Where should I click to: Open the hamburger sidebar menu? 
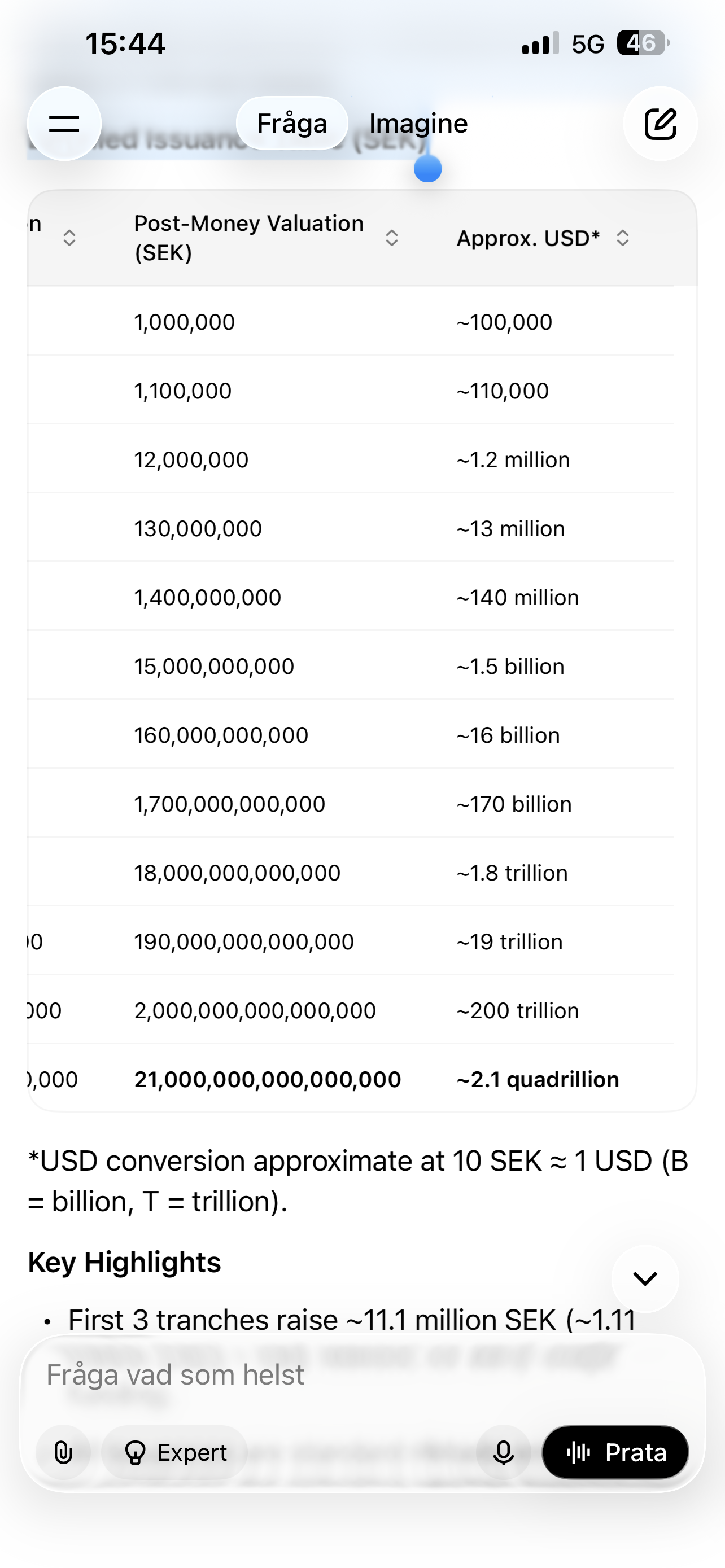(x=64, y=124)
